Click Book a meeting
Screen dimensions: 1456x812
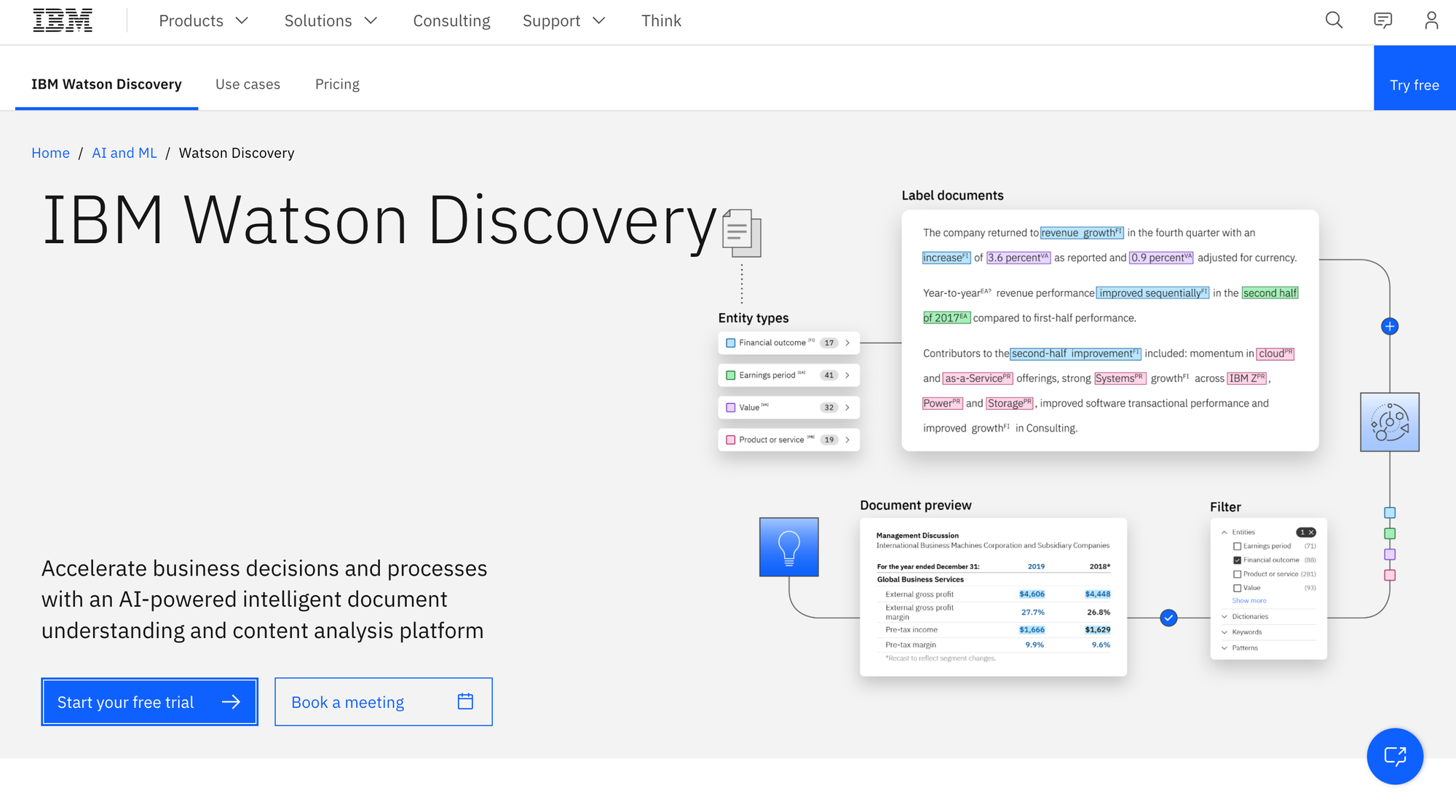384,701
